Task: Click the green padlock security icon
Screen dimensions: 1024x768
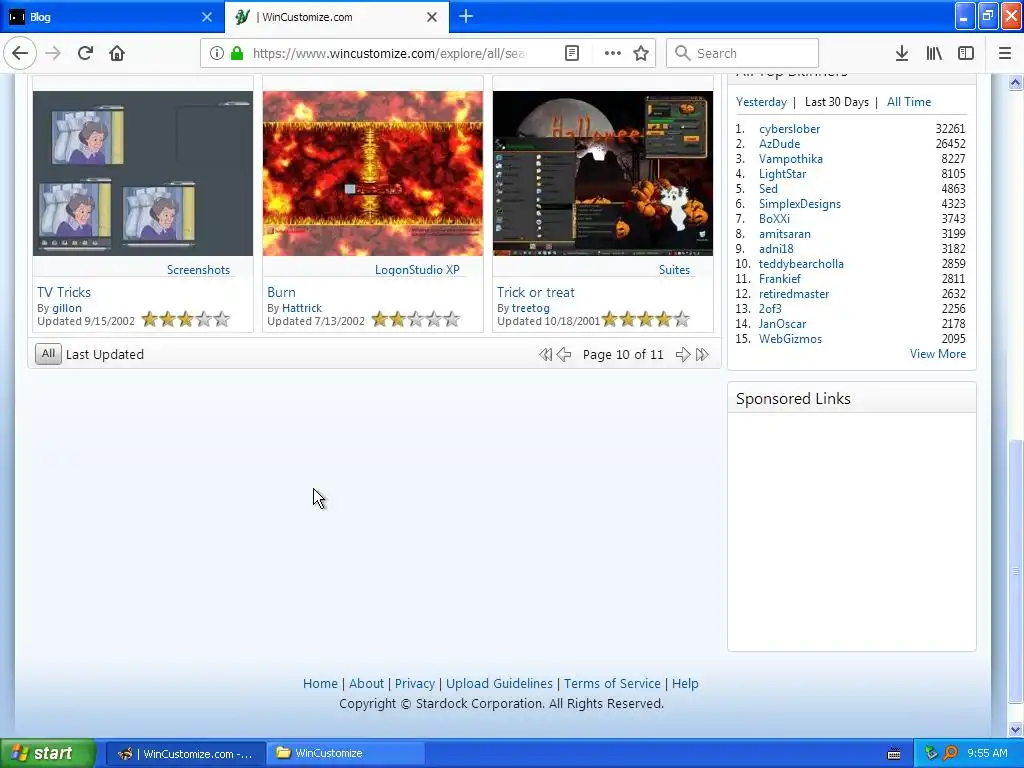Action: (x=237, y=53)
